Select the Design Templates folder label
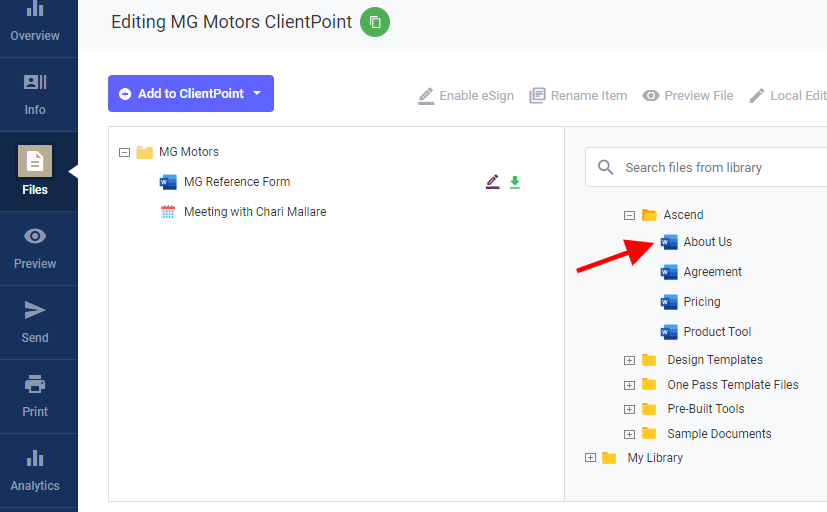The image size is (827, 512). [715, 360]
